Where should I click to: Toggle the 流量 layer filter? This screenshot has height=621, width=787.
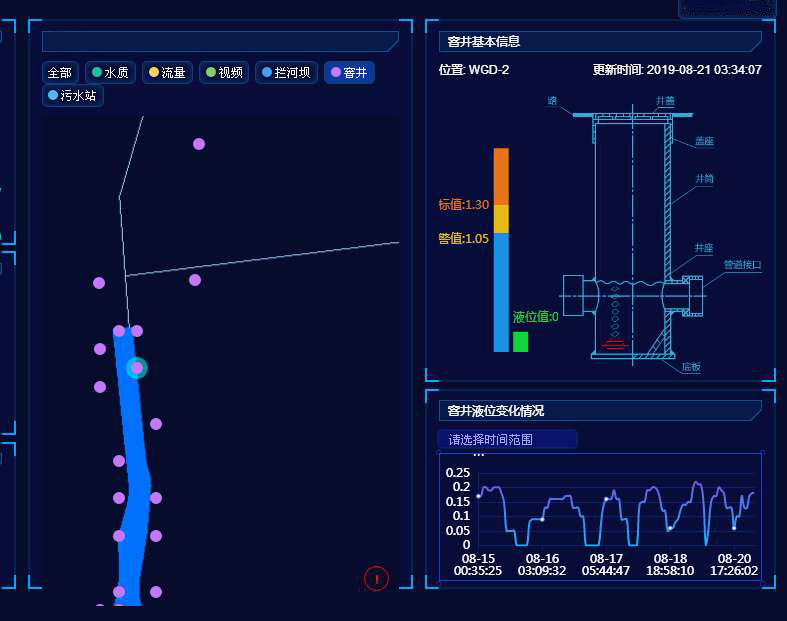click(168, 73)
